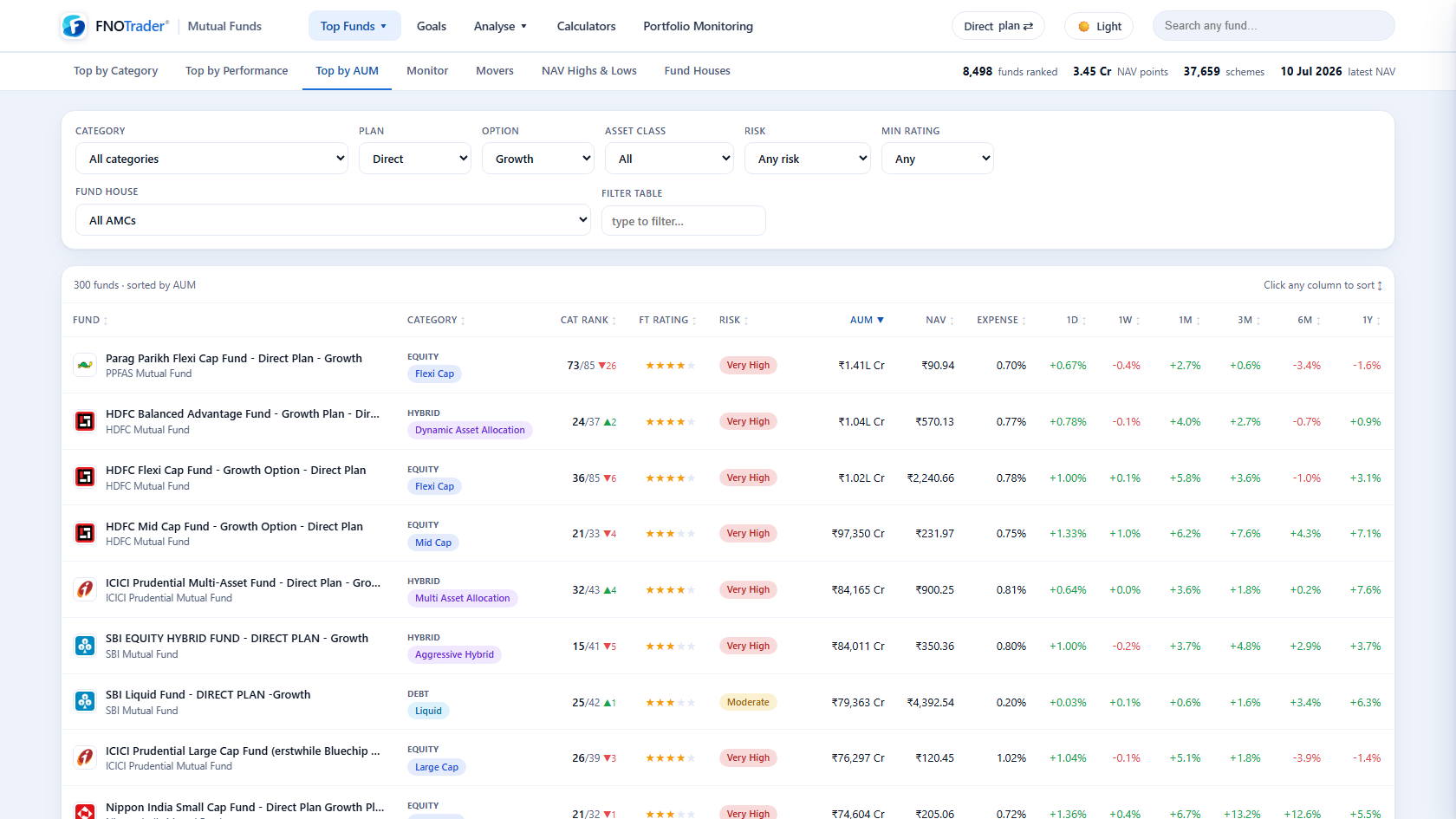Click the PPFAS fund logo for Parag Parikh Flexi Cap
This screenshot has width=1456, height=819.
85,365
